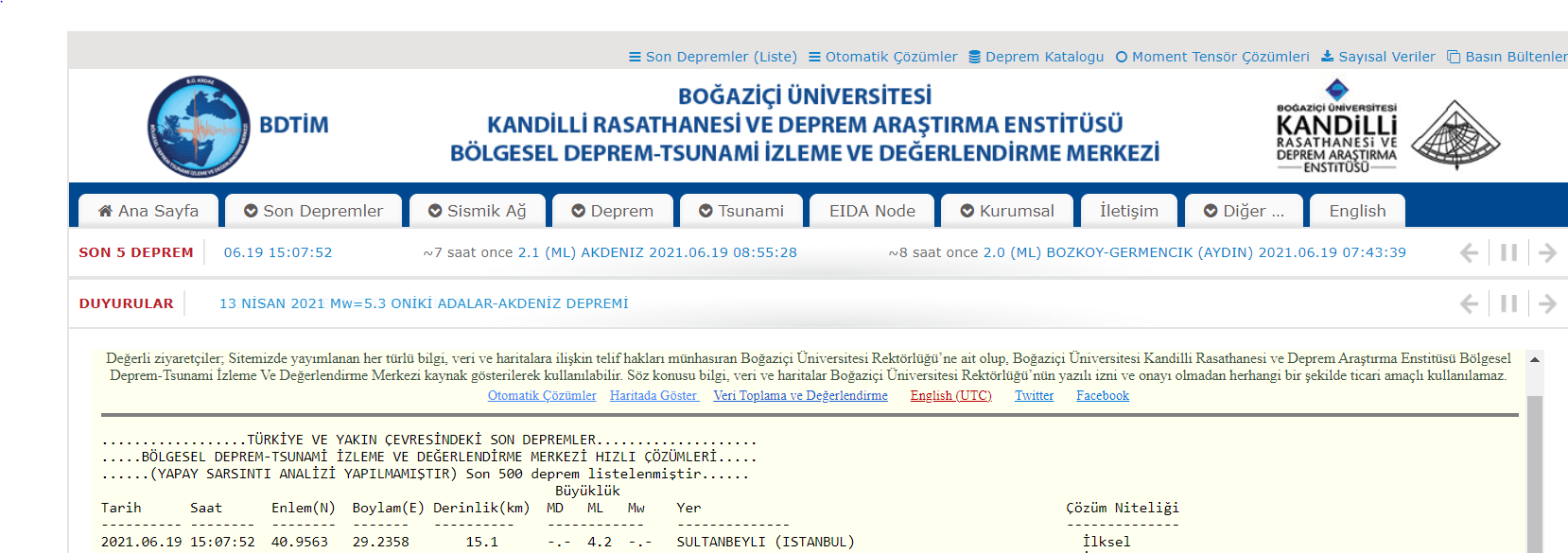The image size is (1568, 553).
Task: Click previous arrow in Duyurular ticker
Action: pos(1469,303)
